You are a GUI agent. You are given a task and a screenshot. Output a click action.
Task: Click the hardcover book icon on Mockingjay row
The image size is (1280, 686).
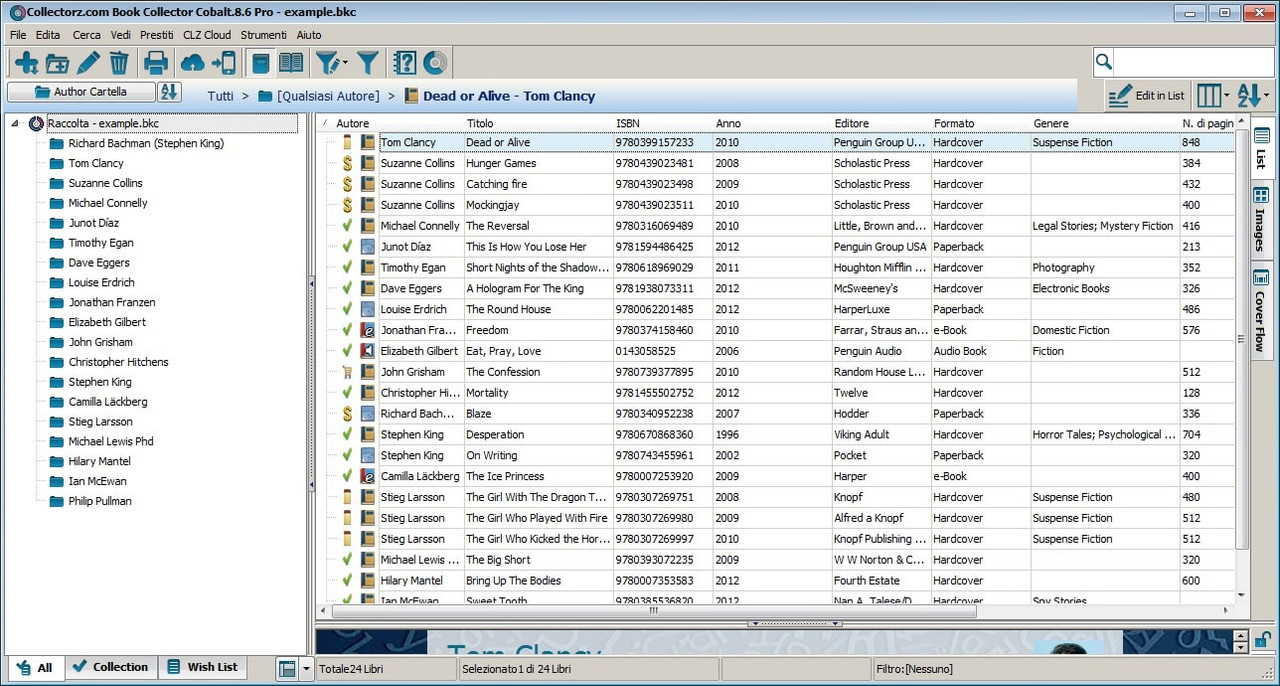point(368,205)
